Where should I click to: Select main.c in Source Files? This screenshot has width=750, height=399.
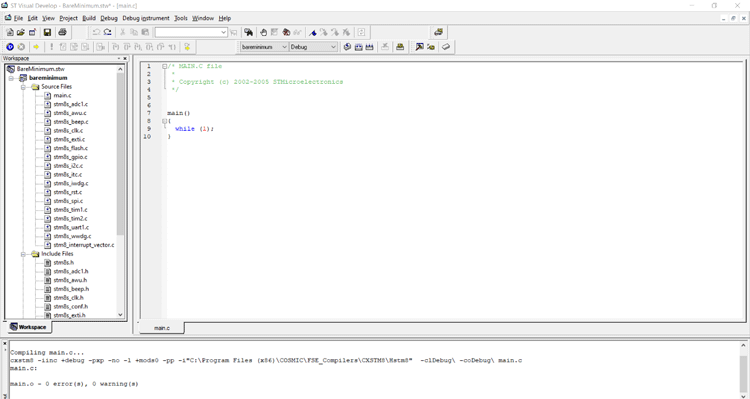62,95
